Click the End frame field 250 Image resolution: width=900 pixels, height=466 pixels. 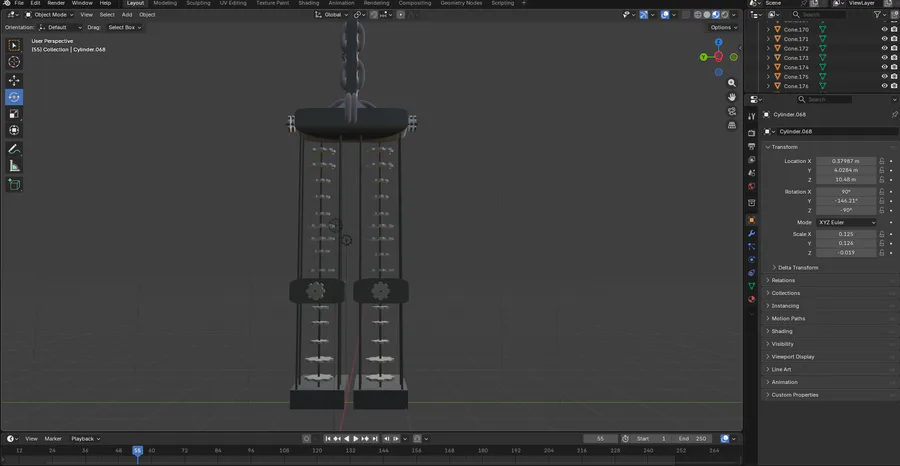pos(693,438)
